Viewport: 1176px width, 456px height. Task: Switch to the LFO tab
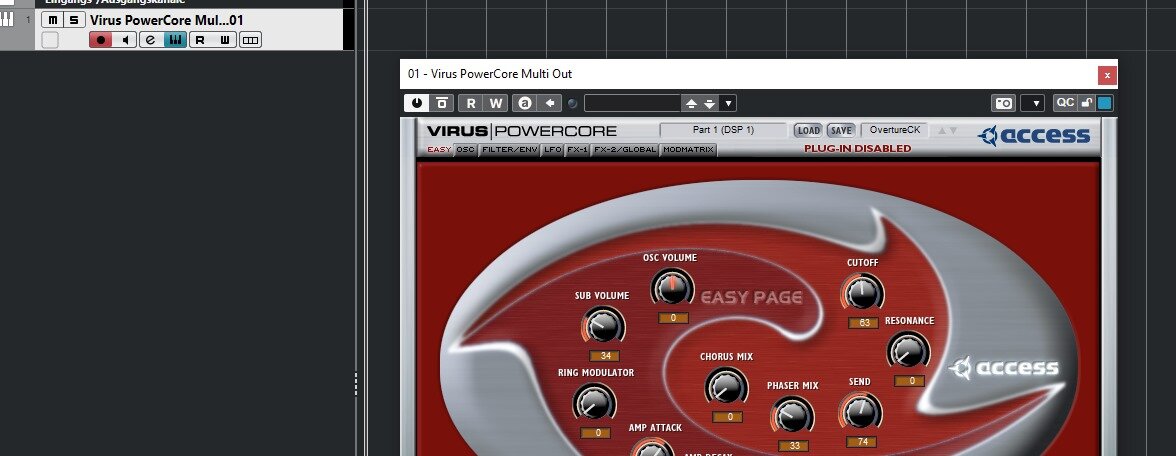pyautogui.click(x=553, y=149)
